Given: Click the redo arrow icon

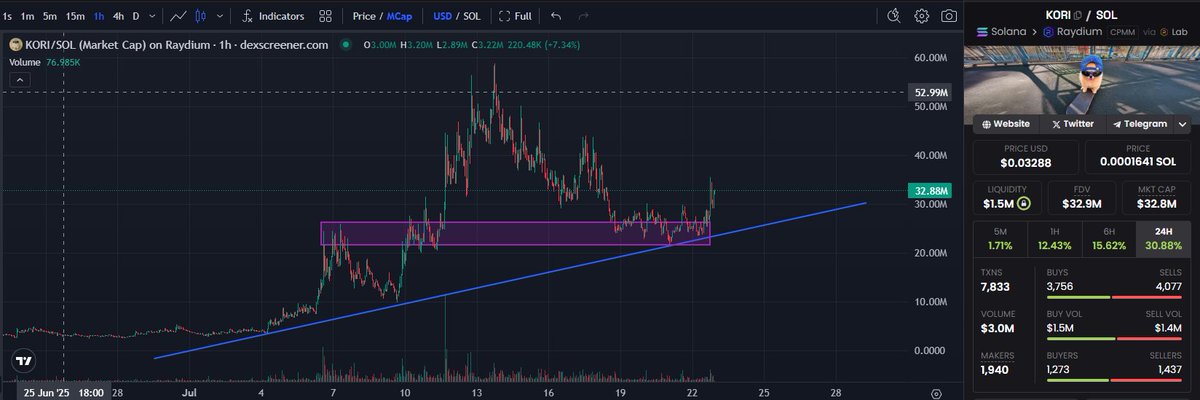Looking at the screenshot, I should pyautogui.click(x=584, y=16).
